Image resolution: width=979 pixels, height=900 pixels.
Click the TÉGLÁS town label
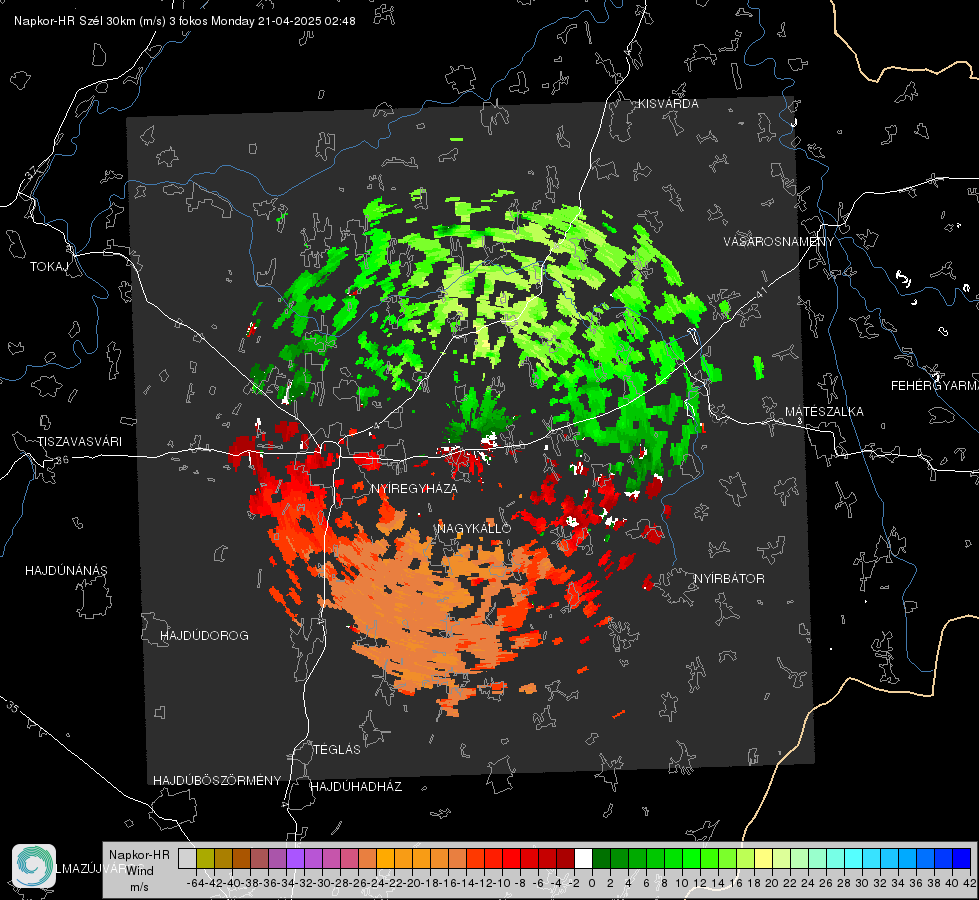337,750
